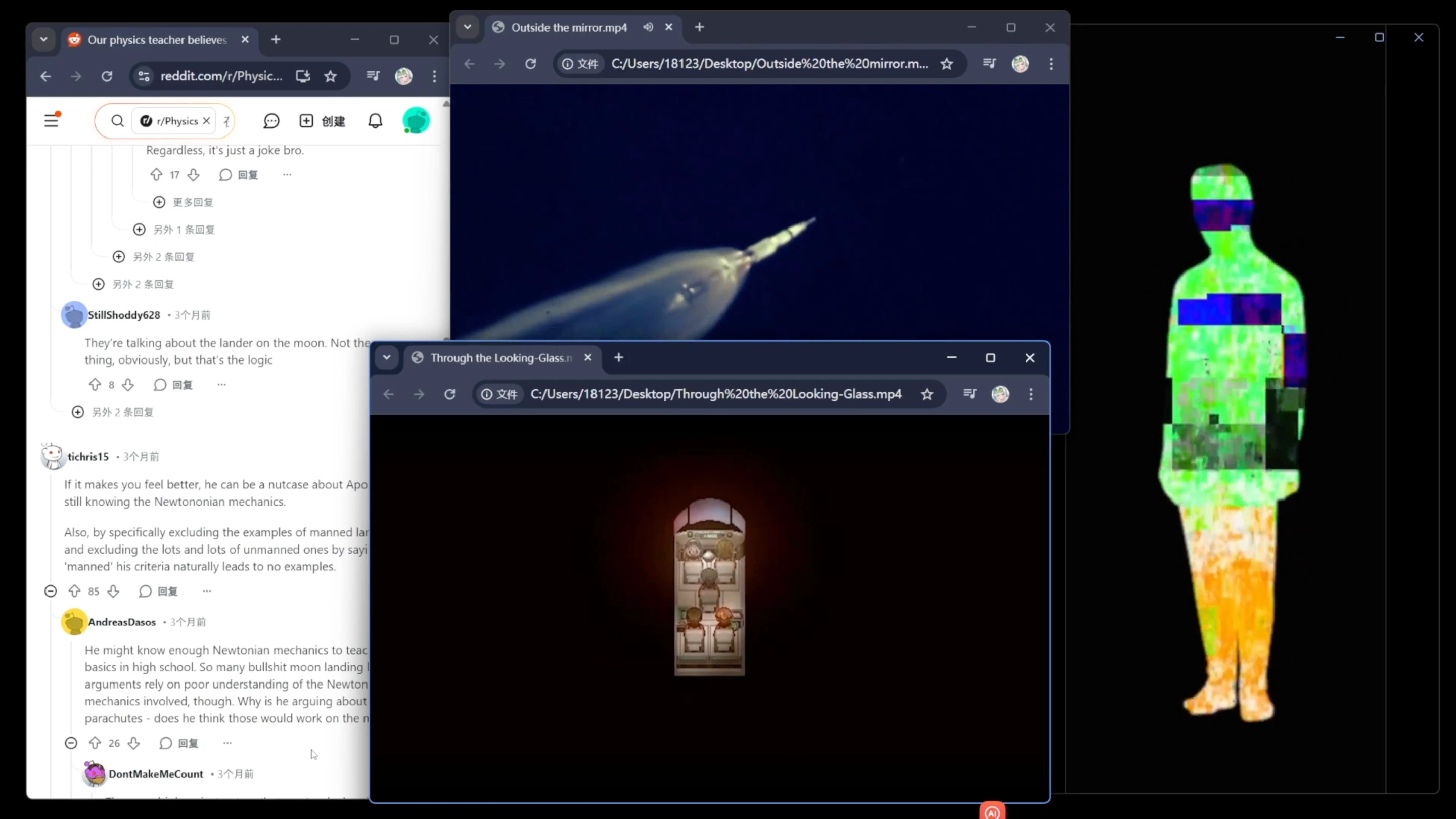
Task: Go back in the Reddit window
Action: [46, 76]
